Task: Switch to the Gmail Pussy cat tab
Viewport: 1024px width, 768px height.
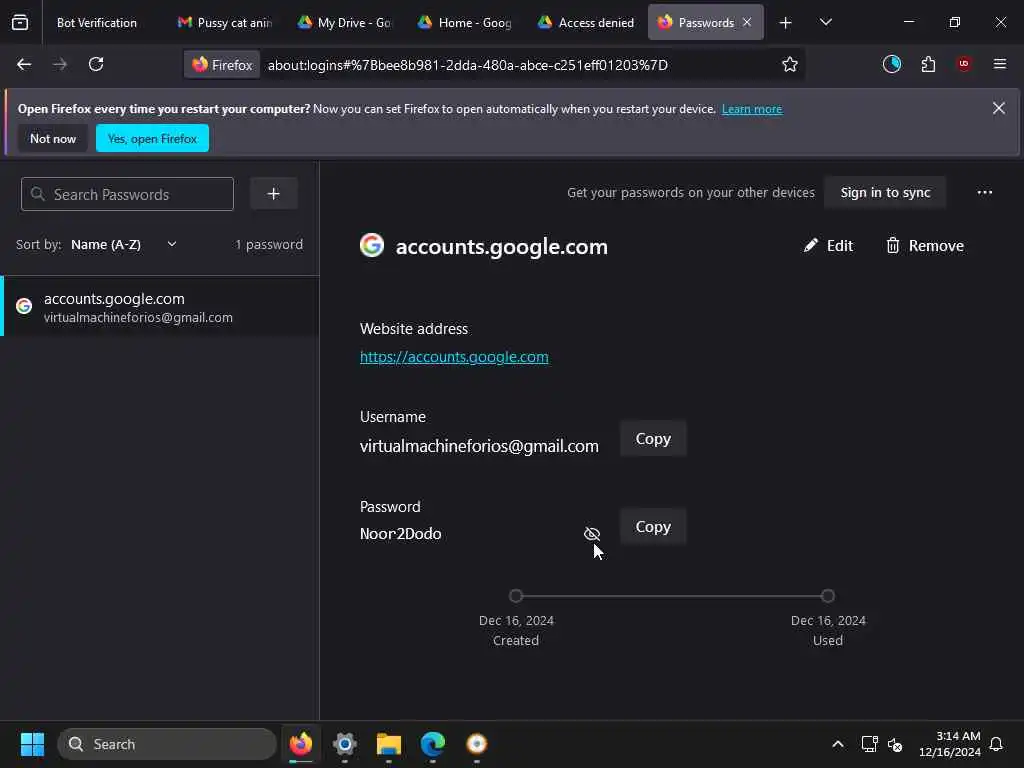Action: [225, 23]
